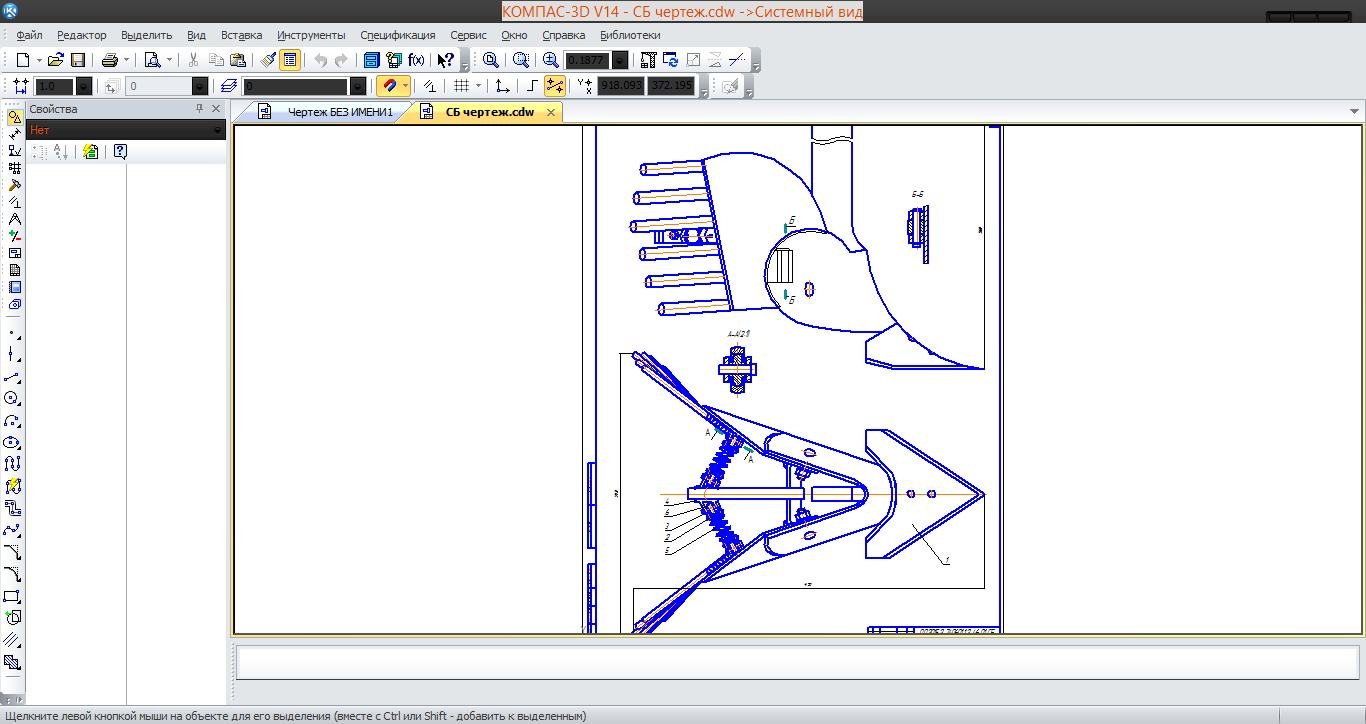Image resolution: width=1366 pixels, height=724 pixels.
Task: Print the drawing via the printer icon
Action: (110, 60)
